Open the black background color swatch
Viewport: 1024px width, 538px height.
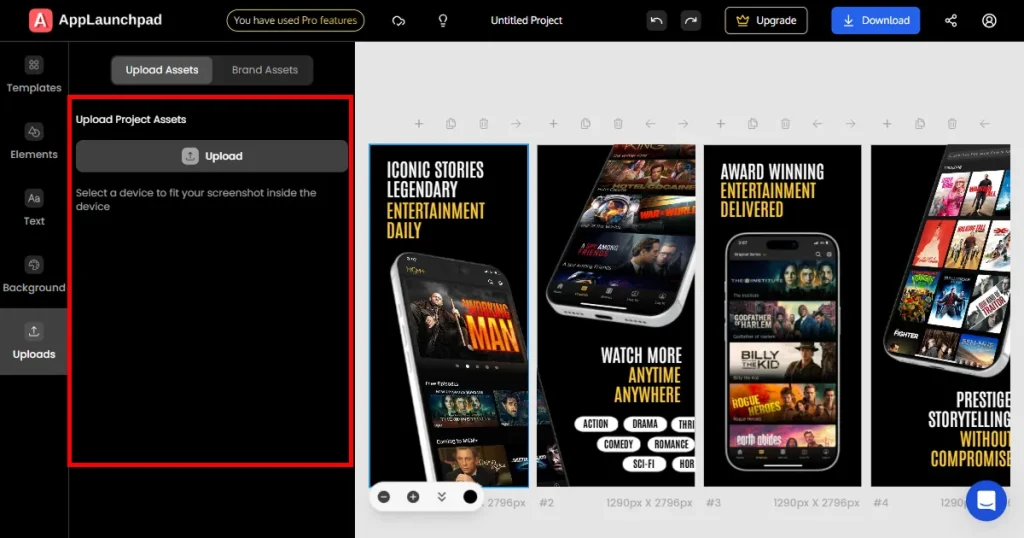click(470, 497)
